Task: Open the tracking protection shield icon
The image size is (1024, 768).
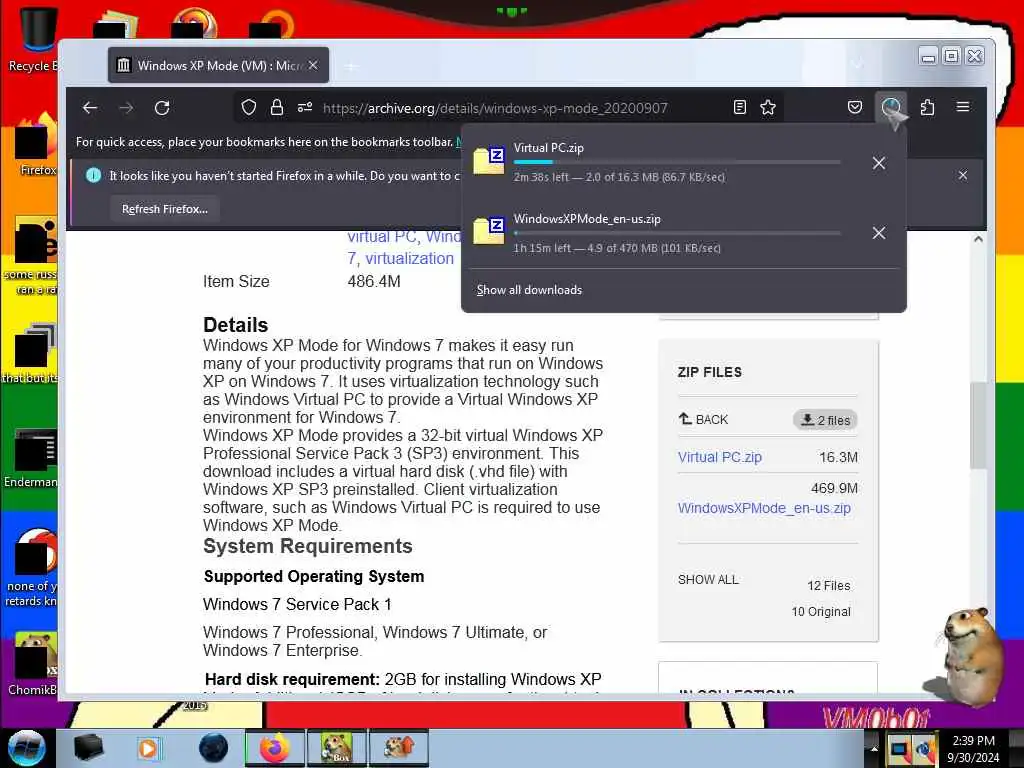Action: pos(249,107)
